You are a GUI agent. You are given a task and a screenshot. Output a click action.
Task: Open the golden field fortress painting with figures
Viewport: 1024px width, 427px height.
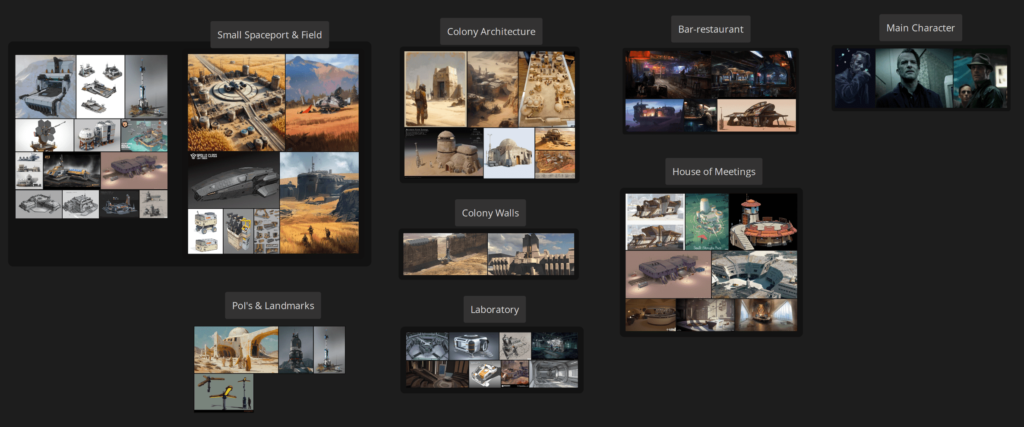click(x=320, y=202)
